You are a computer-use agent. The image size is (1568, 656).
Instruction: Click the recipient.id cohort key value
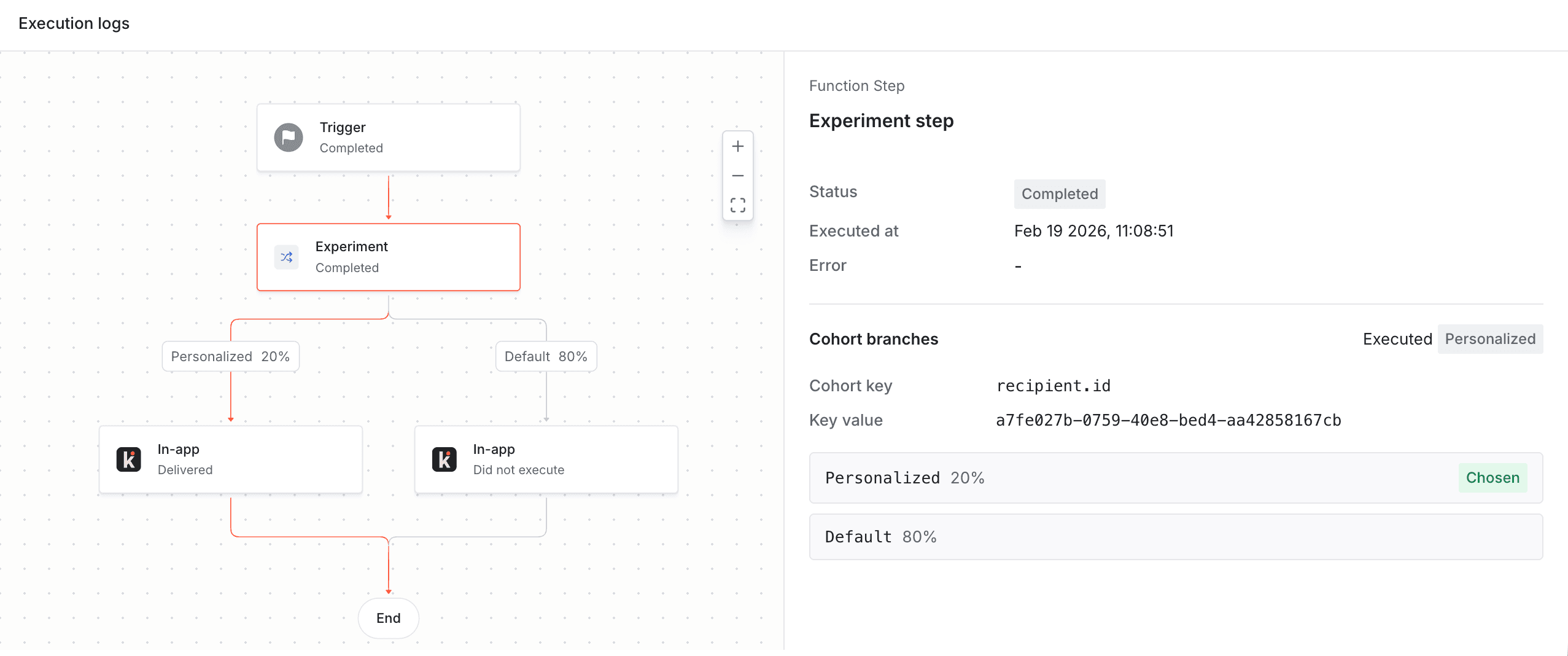point(1054,386)
